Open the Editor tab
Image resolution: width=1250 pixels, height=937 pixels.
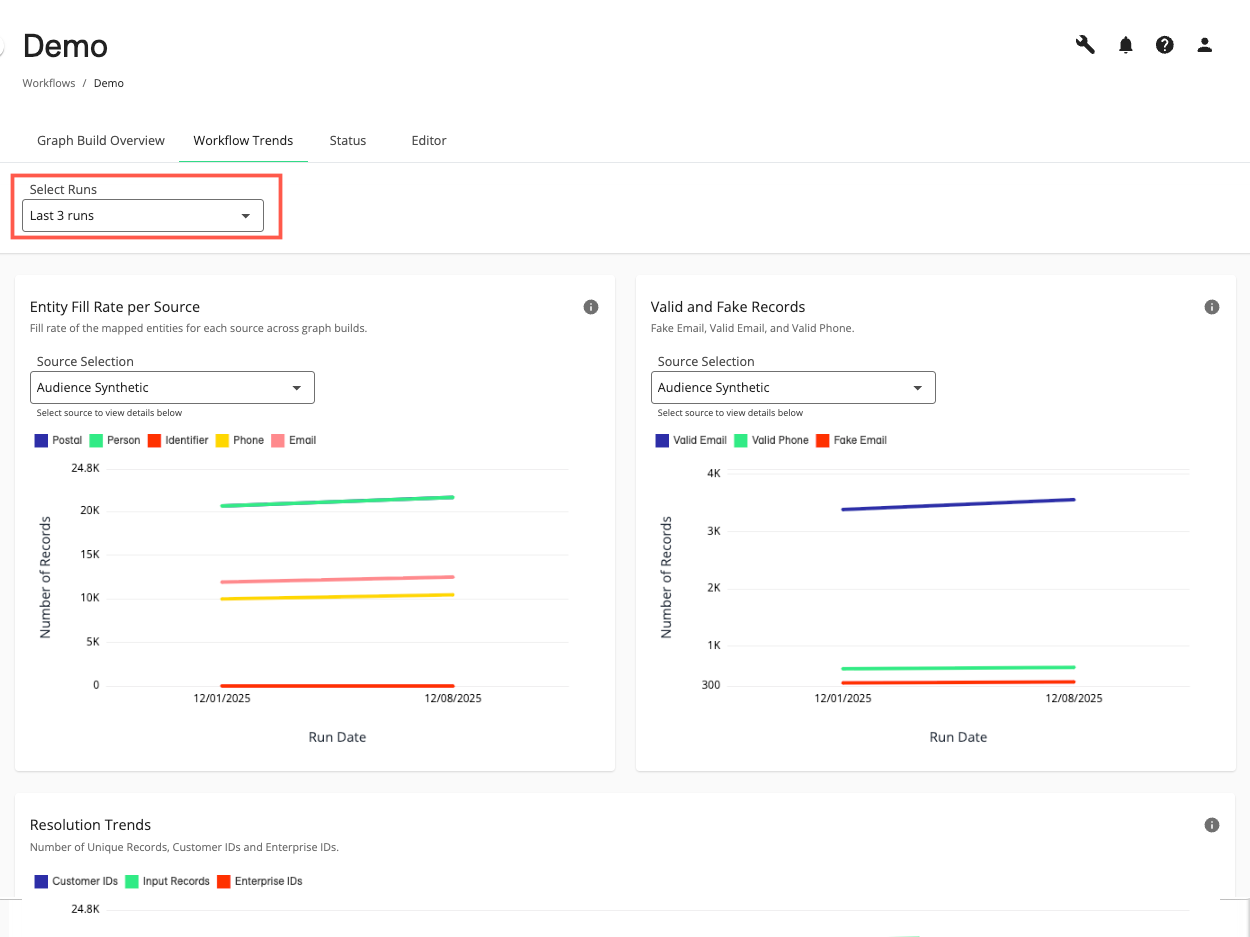click(428, 140)
